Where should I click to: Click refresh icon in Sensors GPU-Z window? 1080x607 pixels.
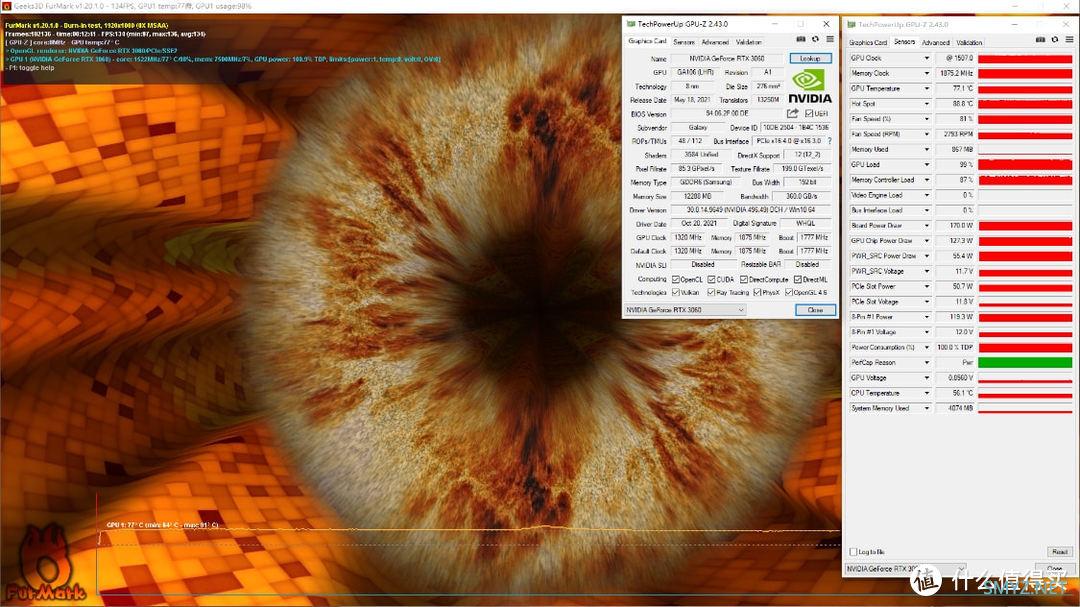pos(1055,40)
